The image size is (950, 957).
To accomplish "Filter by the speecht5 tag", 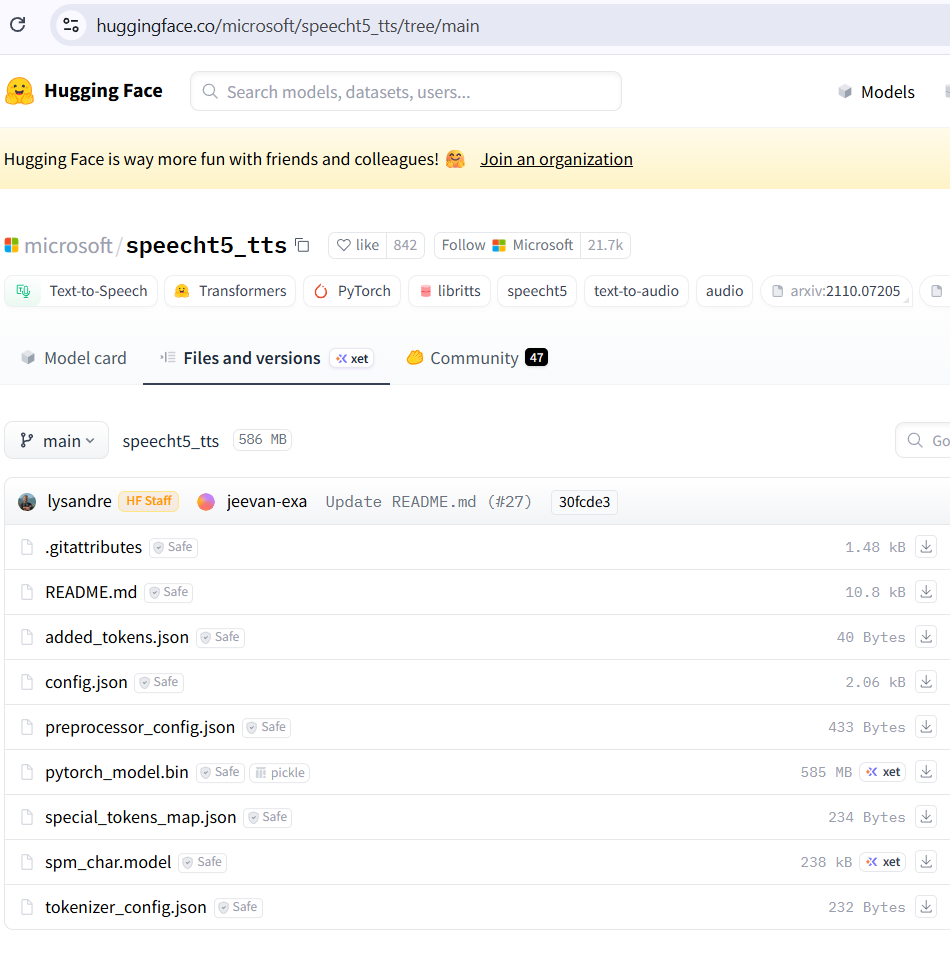I will click(x=537, y=291).
